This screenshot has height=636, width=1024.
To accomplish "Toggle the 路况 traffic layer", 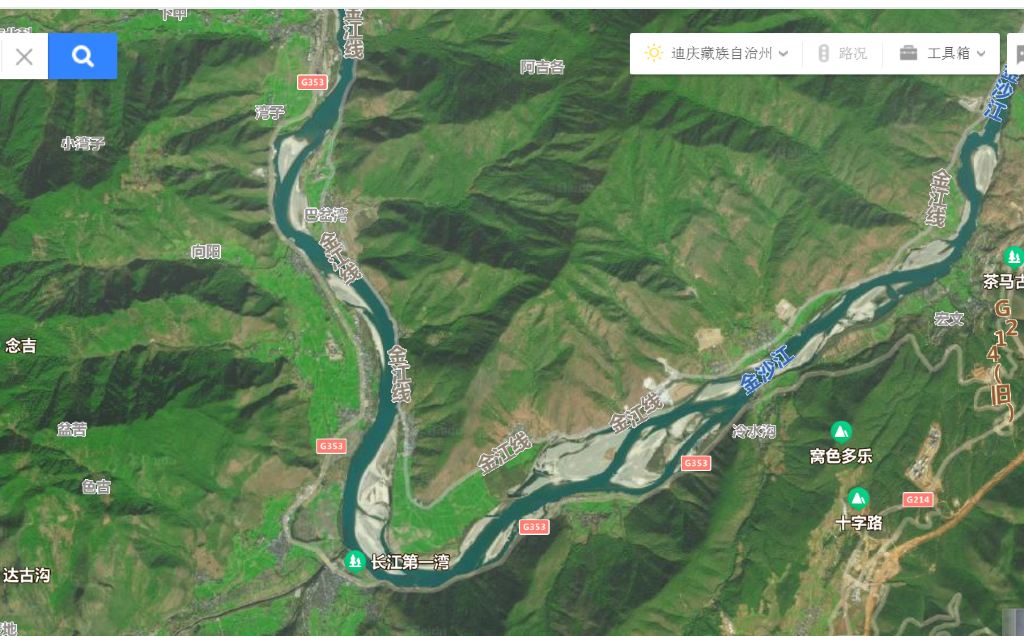I will point(842,53).
